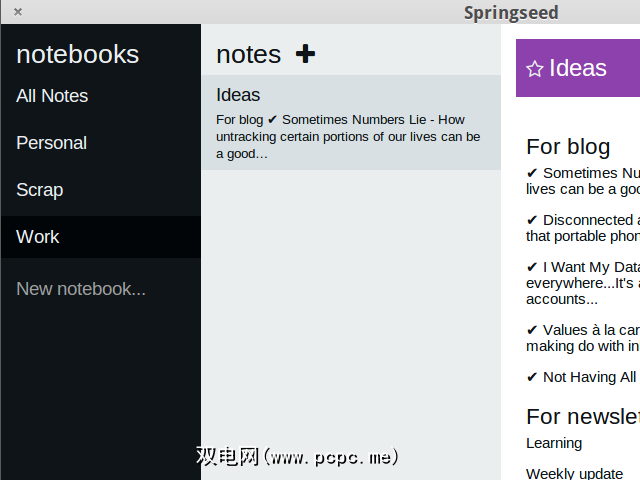Toggle the Sometimes Numbers Lie checkmark
The image size is (640, 480).
[532, 173]
